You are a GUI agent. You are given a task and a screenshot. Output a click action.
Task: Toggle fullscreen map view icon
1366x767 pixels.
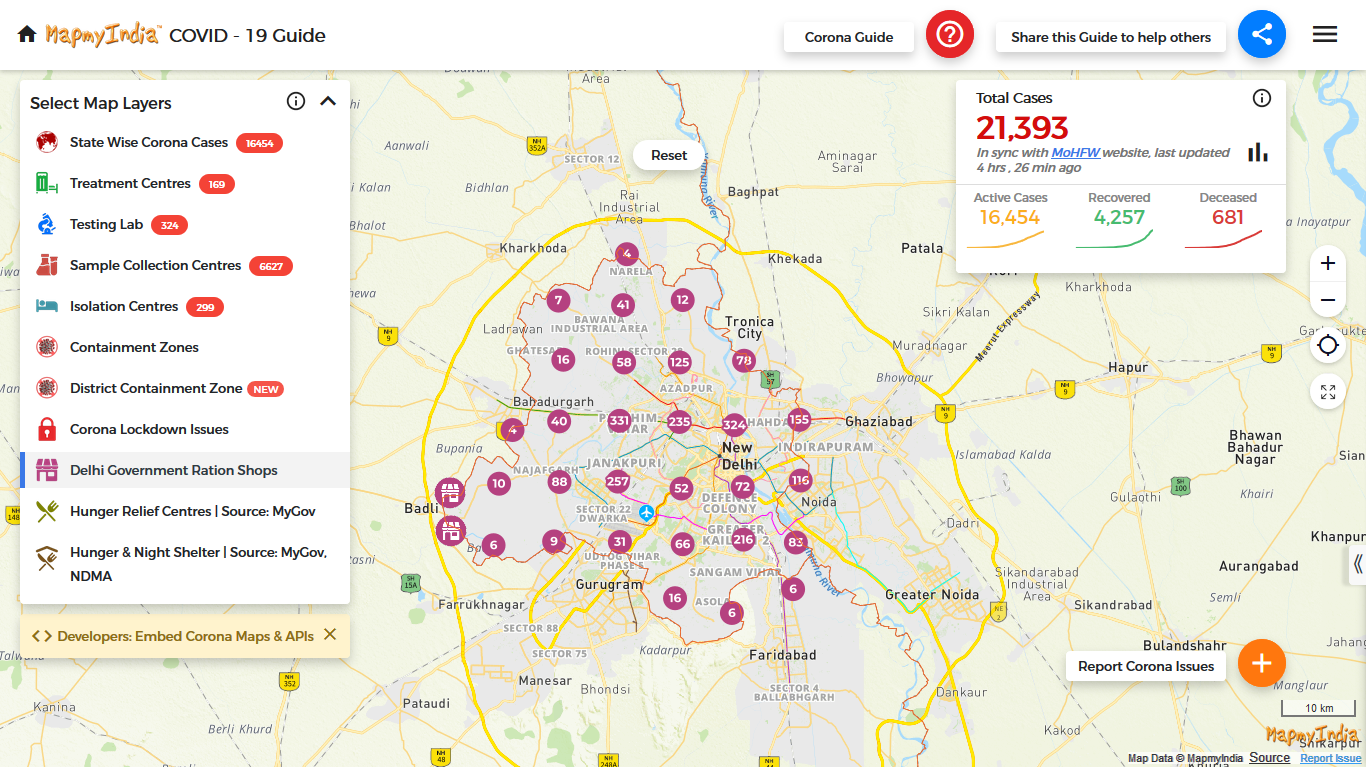pyautogui.click(x=1328, y=392)
